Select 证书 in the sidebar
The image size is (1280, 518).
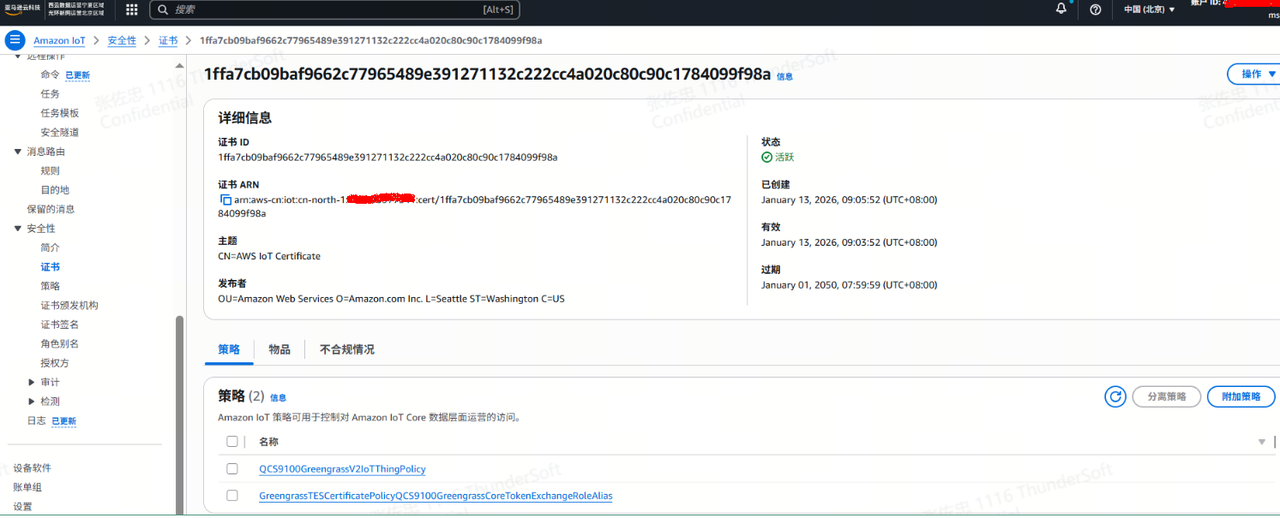pyautogui.click(x=50, y=267)
